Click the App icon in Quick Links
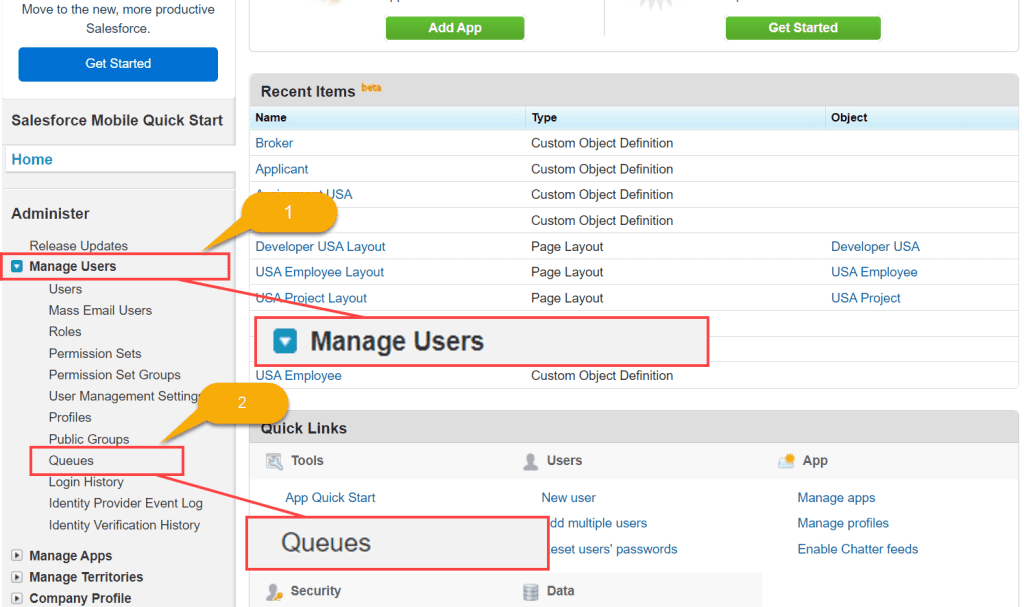Screen dimensions: 1024x607 pyautogui.click(x=786, y=460)
